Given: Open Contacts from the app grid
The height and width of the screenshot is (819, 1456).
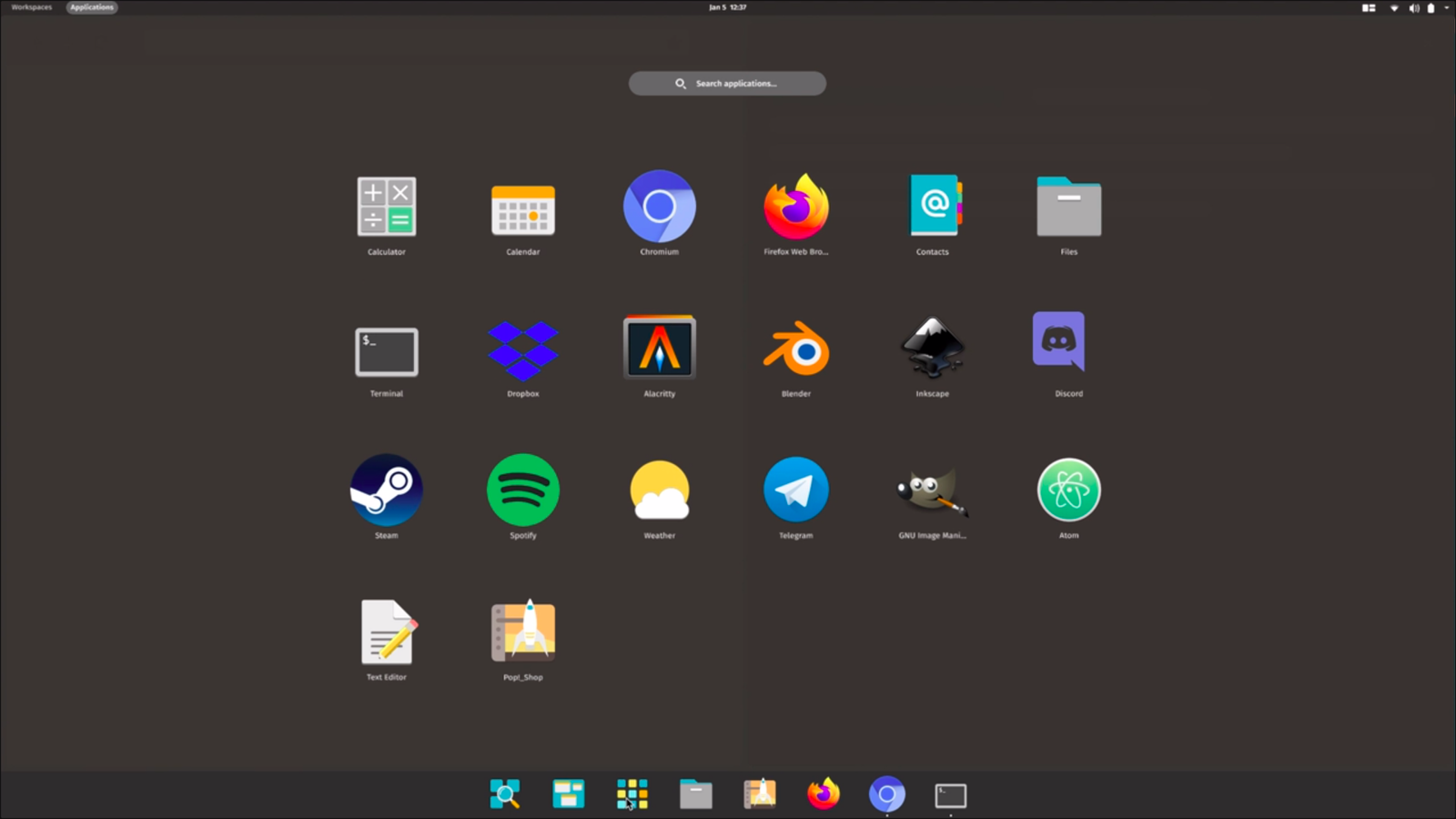Looking at the screenshot, I should click(933, 207).
